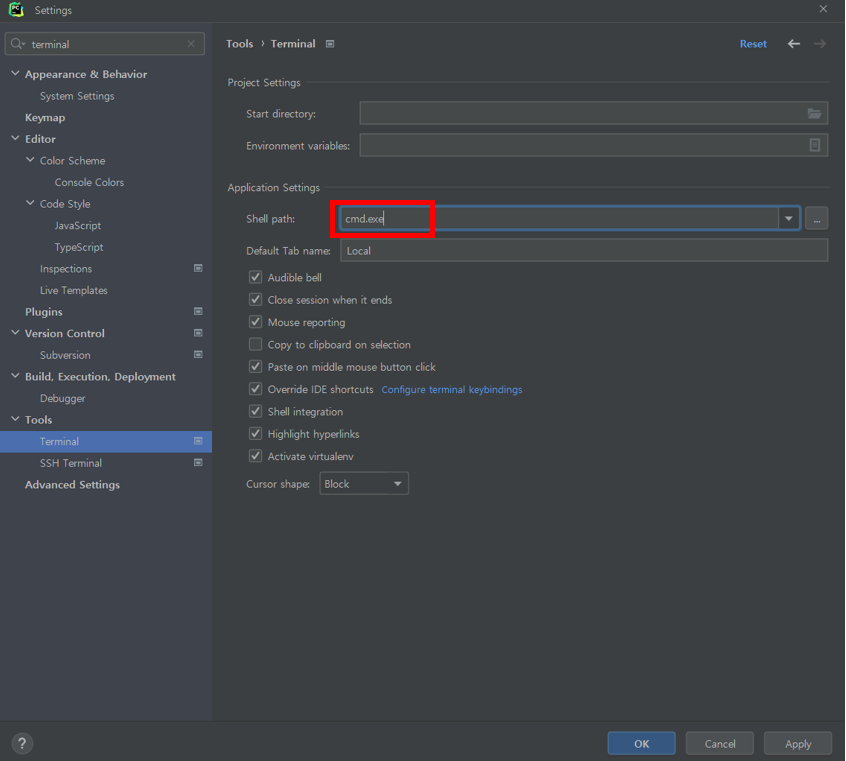Image resolution: width=846 pixels, height=761 pixels.
Task: Clear the settings search field
Action: click(191, 44)
